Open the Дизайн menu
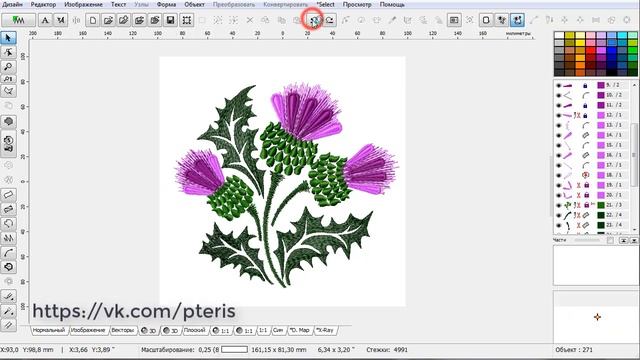 click(x=12, y=4)
